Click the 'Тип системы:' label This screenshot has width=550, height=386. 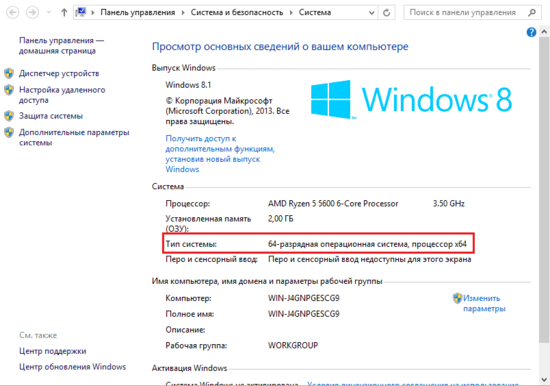click(191, 244)
